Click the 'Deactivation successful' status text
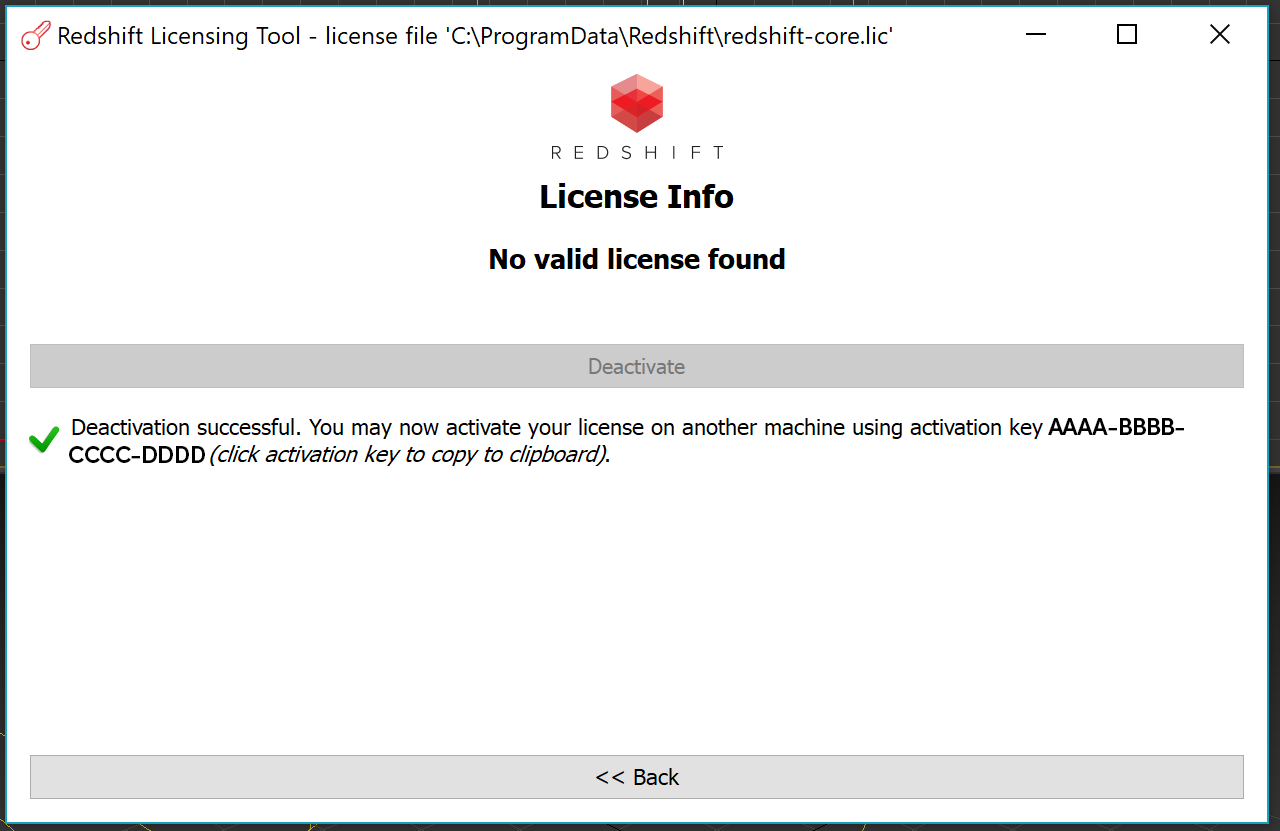This screenshot has width=1280, height=831. click(x=186, y=428)
